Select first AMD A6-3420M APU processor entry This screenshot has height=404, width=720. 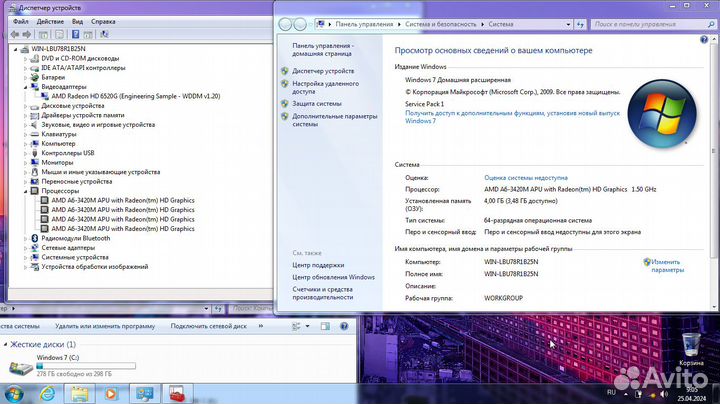pos(123,200)
